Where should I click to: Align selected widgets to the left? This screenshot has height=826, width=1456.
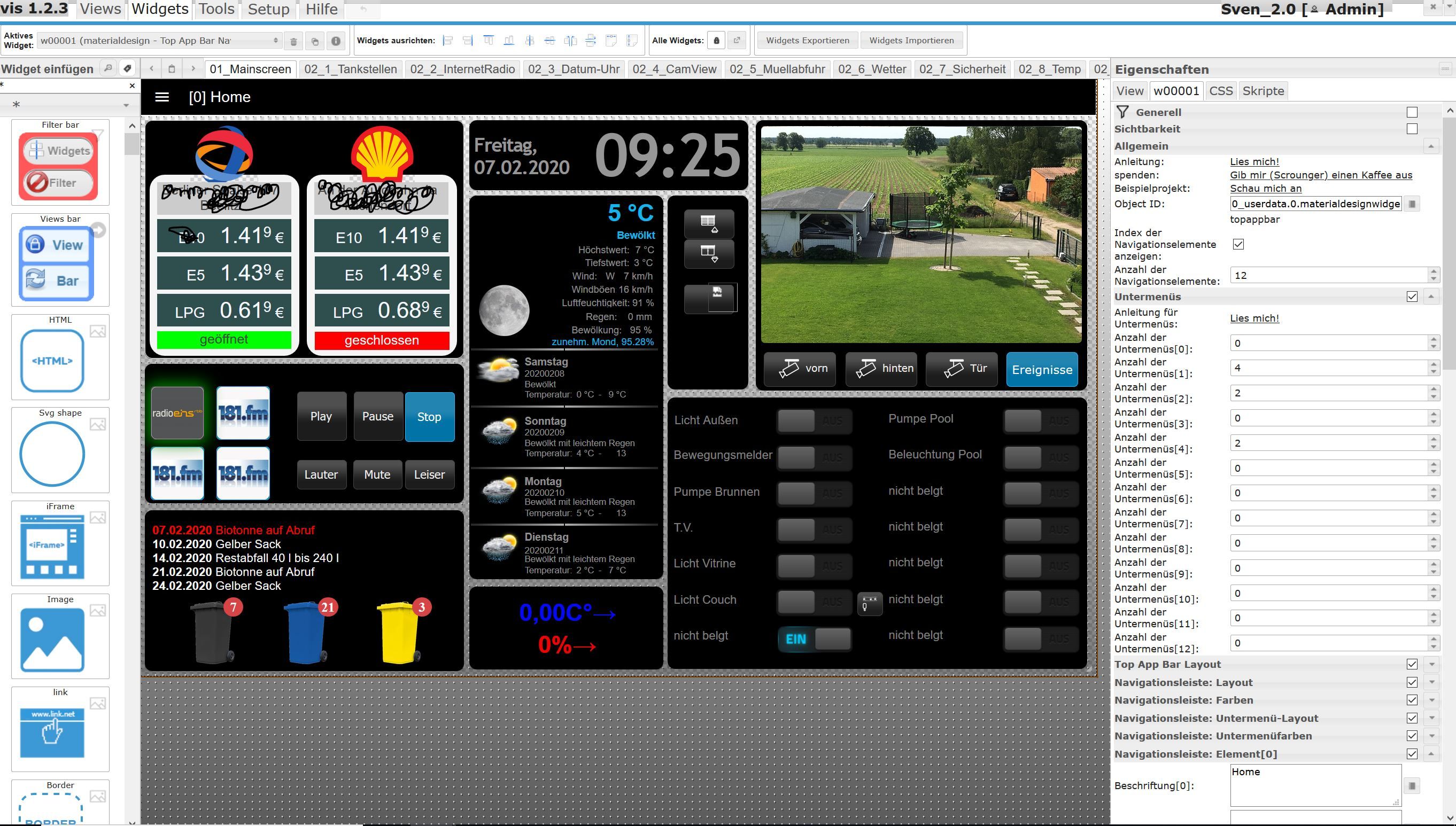(448, 40)
